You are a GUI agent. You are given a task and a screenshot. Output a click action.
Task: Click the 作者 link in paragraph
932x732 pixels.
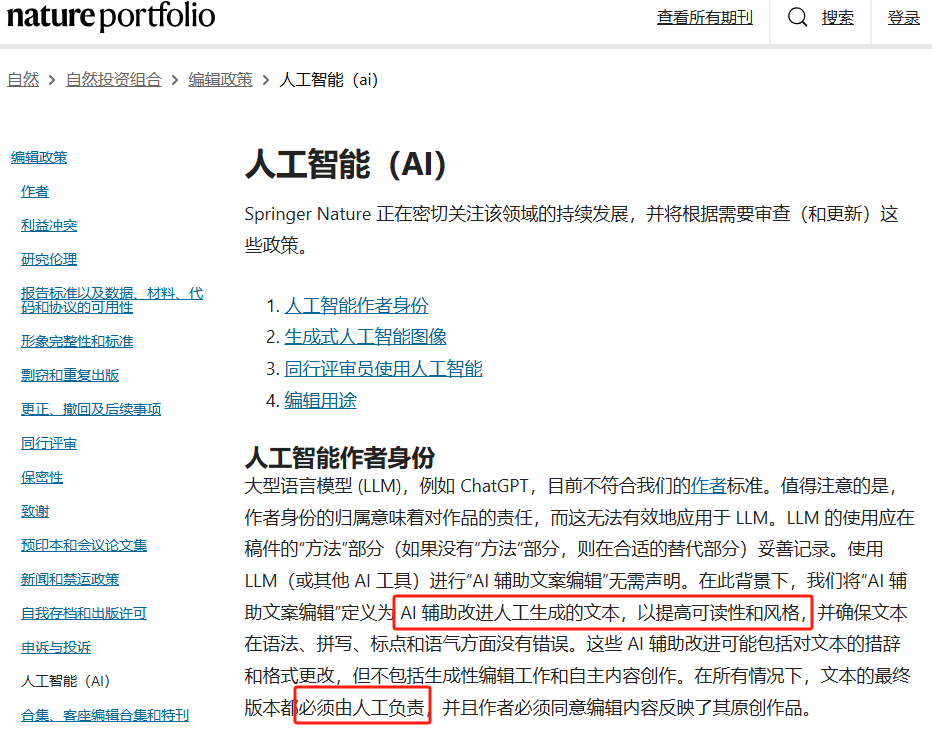point(707,487)
